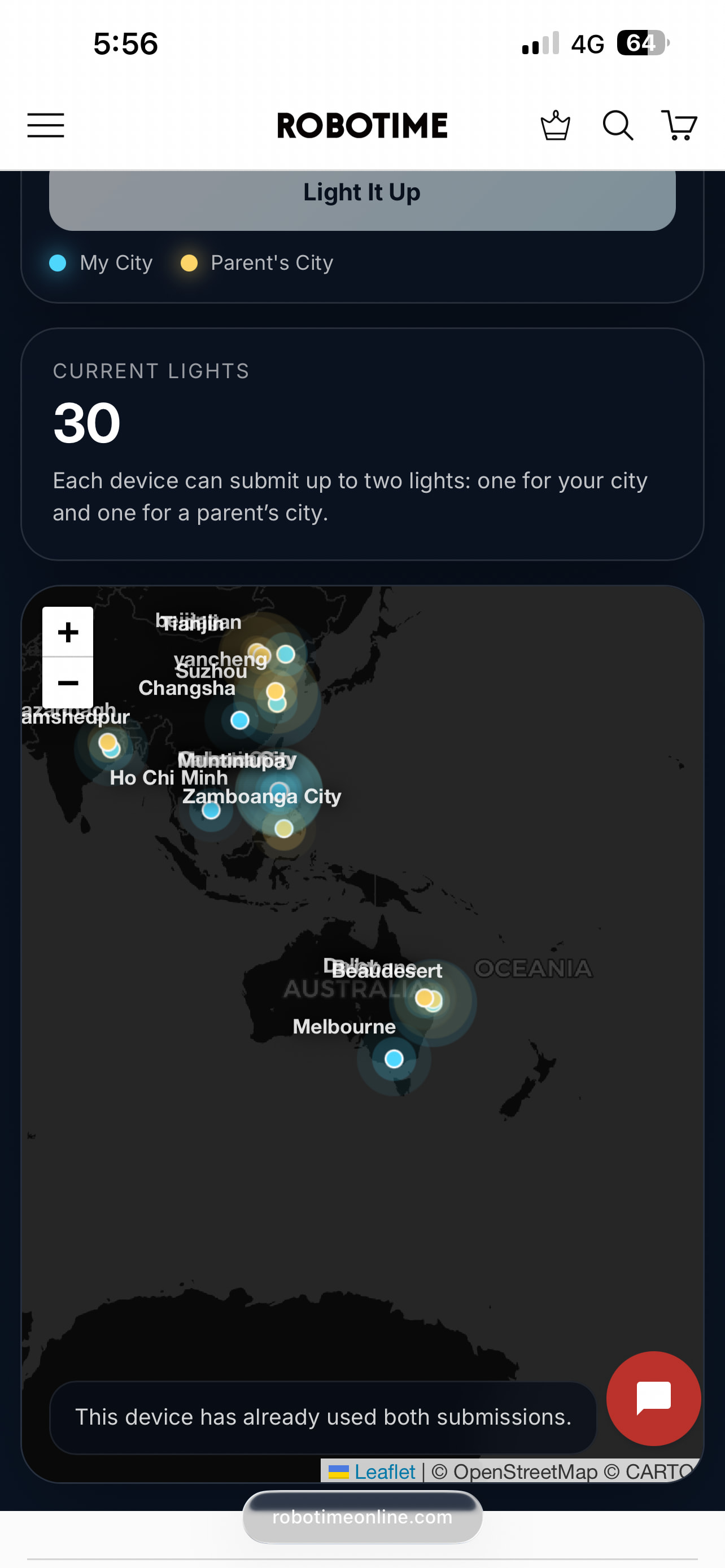
Task: Tap the blue marker near Ho Chi Minh
Action: 211,811
